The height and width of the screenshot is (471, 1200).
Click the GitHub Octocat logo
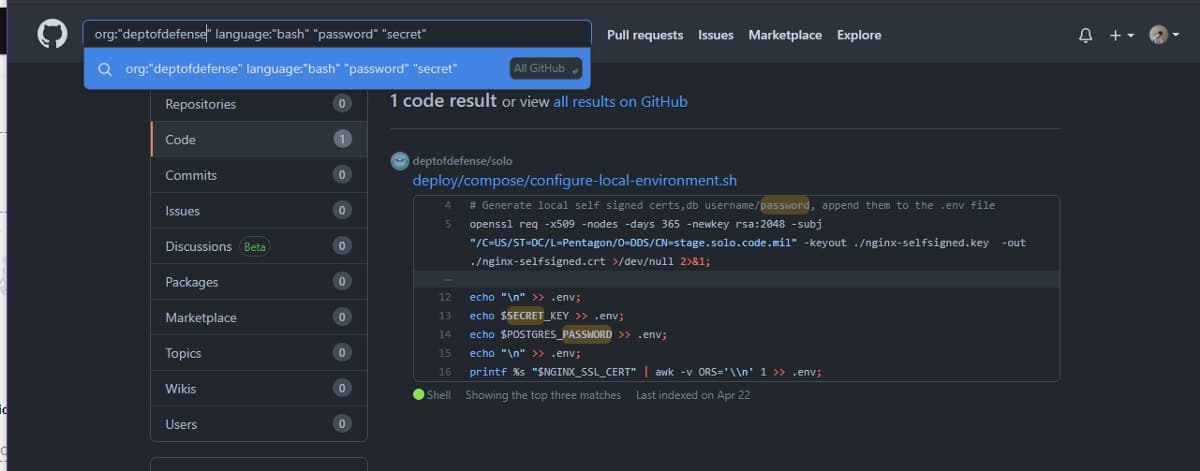[x=52, y=35]
